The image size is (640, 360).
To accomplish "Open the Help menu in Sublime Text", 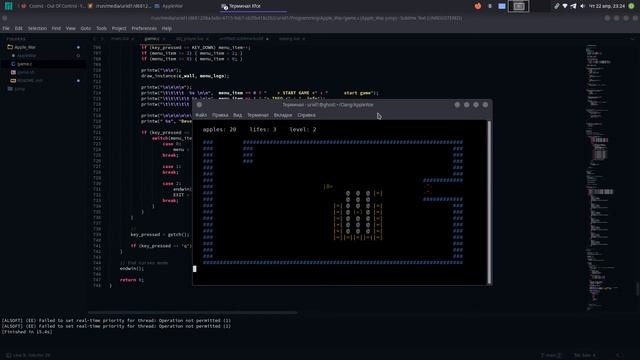I will (167, 29).
